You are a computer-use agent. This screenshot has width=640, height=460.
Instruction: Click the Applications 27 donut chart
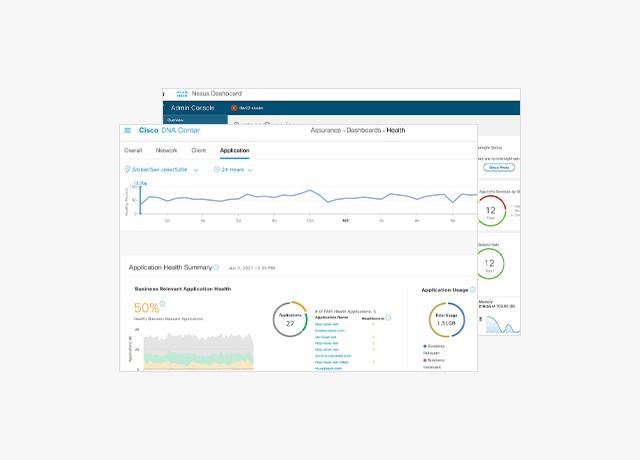(290, 319)
